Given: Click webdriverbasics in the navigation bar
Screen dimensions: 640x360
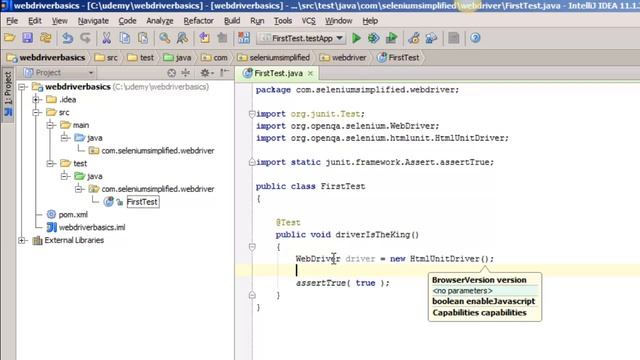Looking at the screenshot, I should click(47, 58).
